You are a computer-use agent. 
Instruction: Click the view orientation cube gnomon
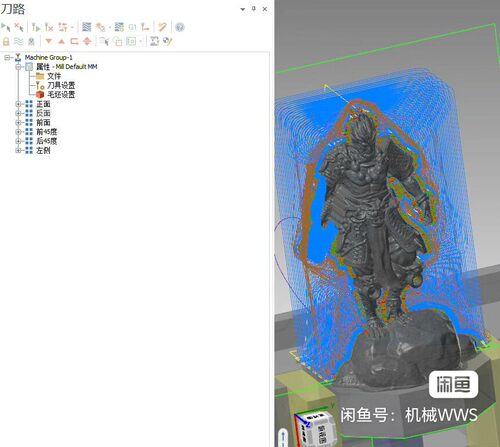point(315,428)
